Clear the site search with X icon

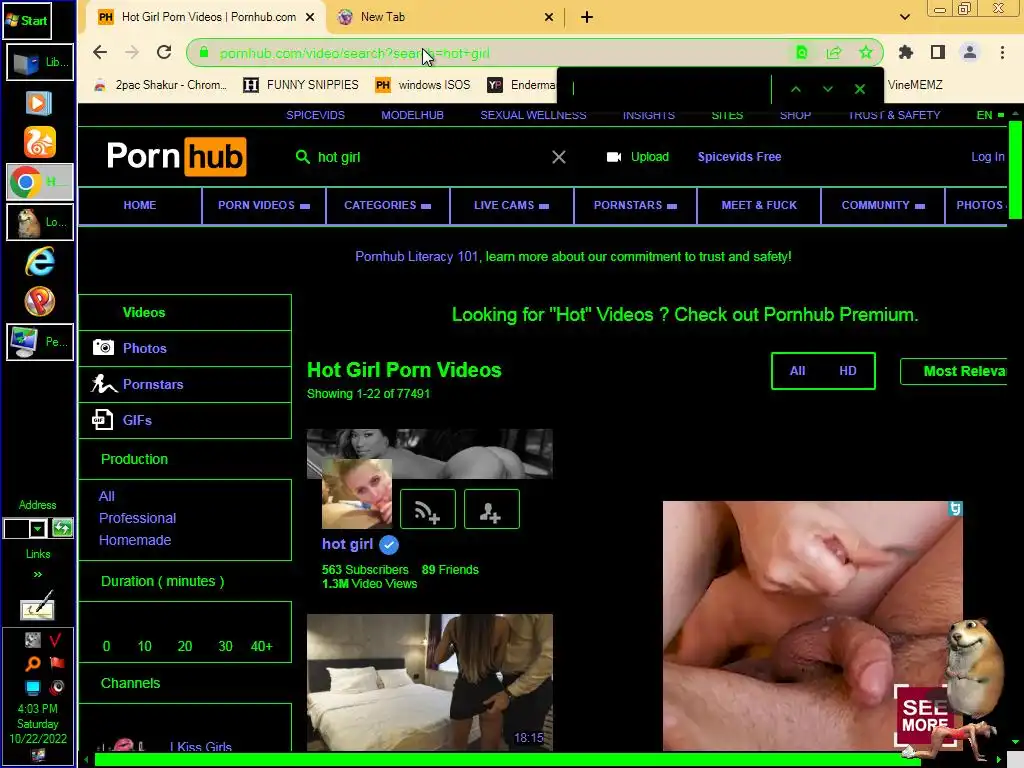click(x=558, y=157)
